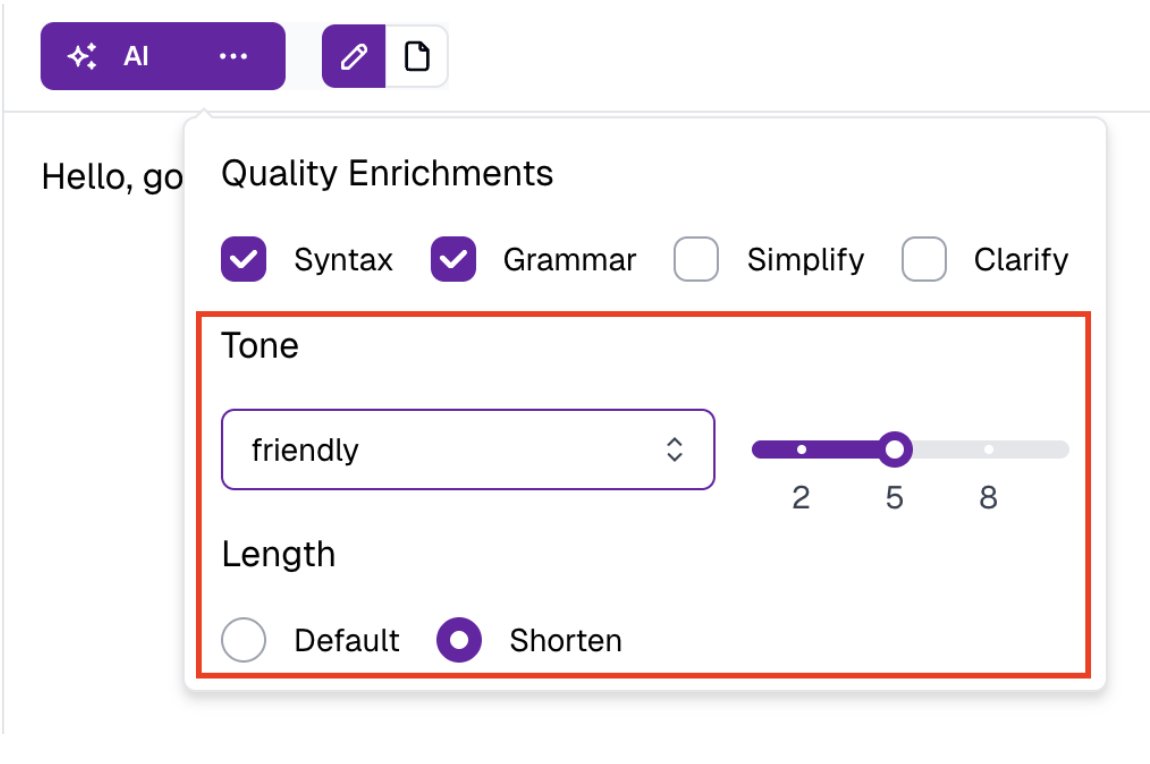The width and height of the screenshot is (1150, 764).
Task: Uncheck the Grammar checkbox
Action: click(453, 260)
